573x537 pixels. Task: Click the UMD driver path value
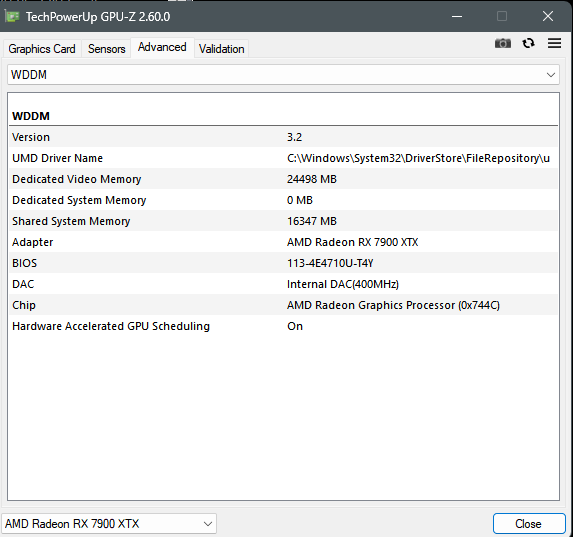click(418, 158)
